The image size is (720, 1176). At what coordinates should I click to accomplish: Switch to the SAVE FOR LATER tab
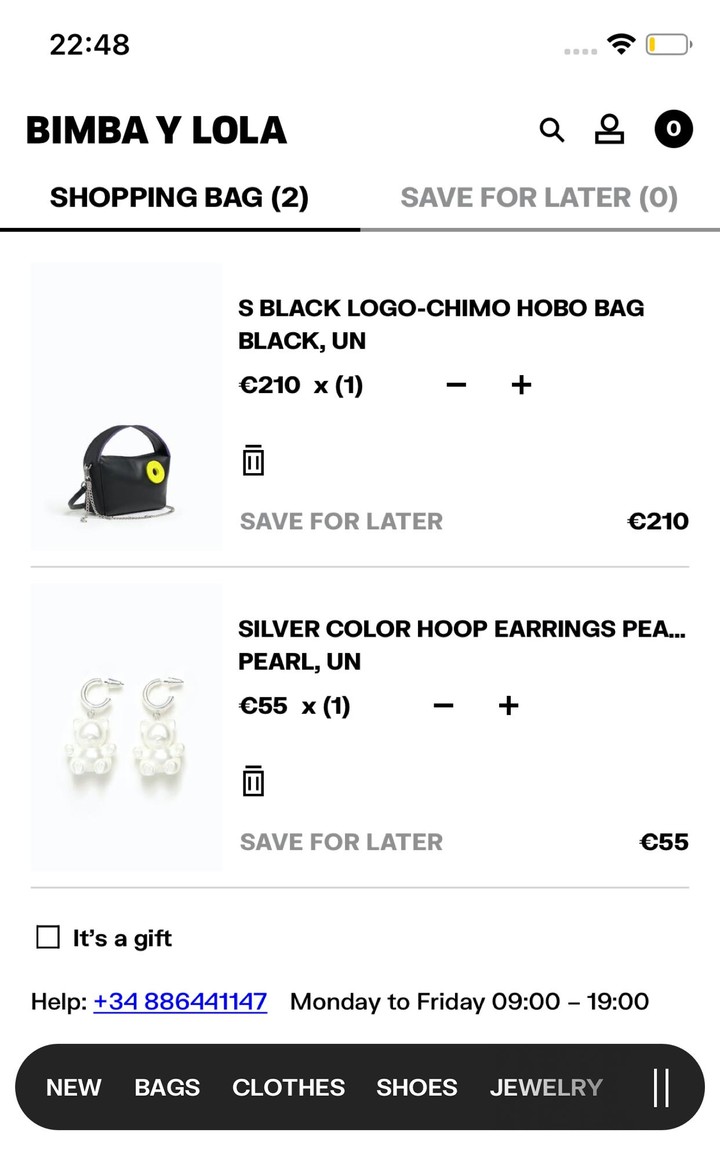540,197
